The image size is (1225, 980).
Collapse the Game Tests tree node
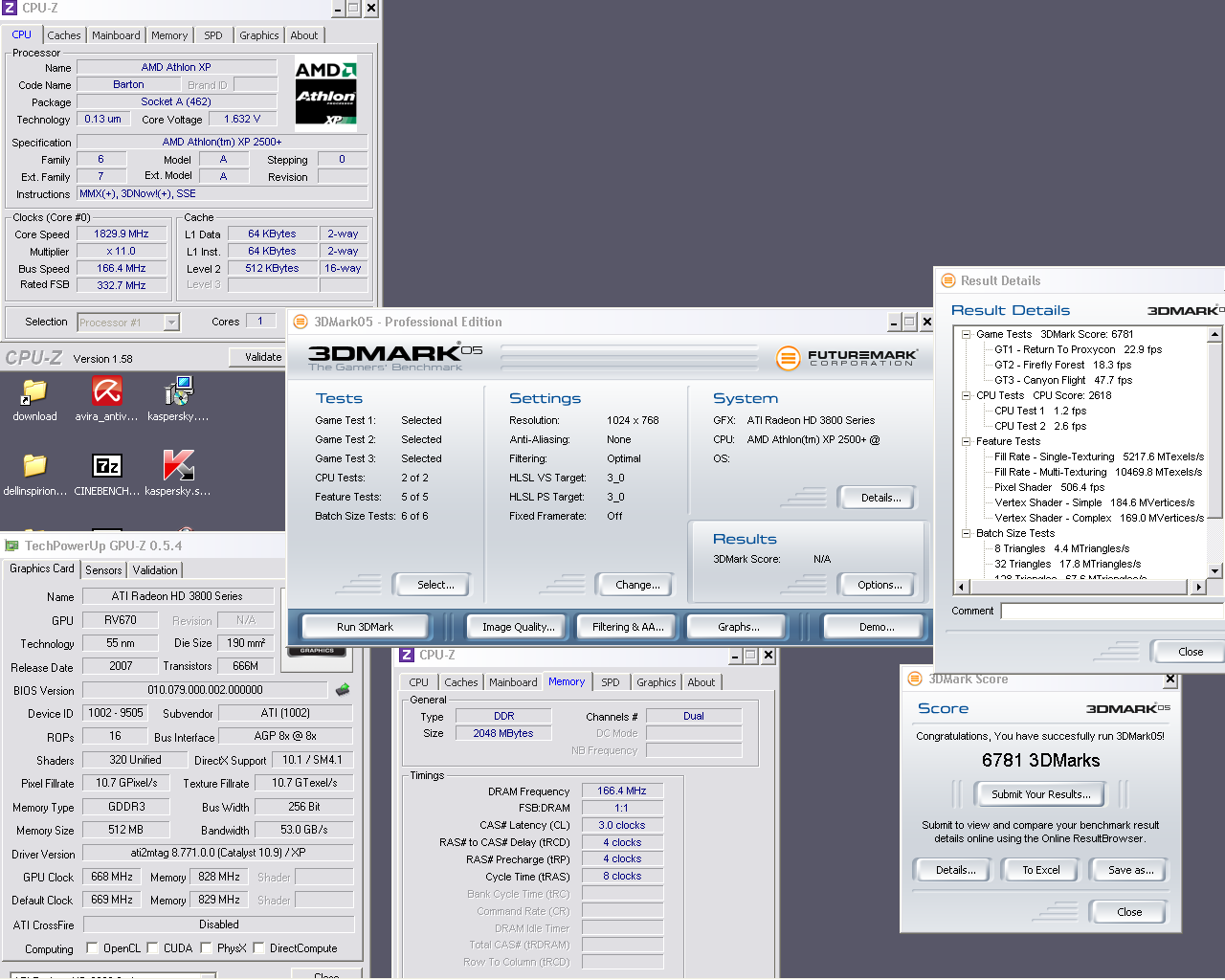(966, 334)
